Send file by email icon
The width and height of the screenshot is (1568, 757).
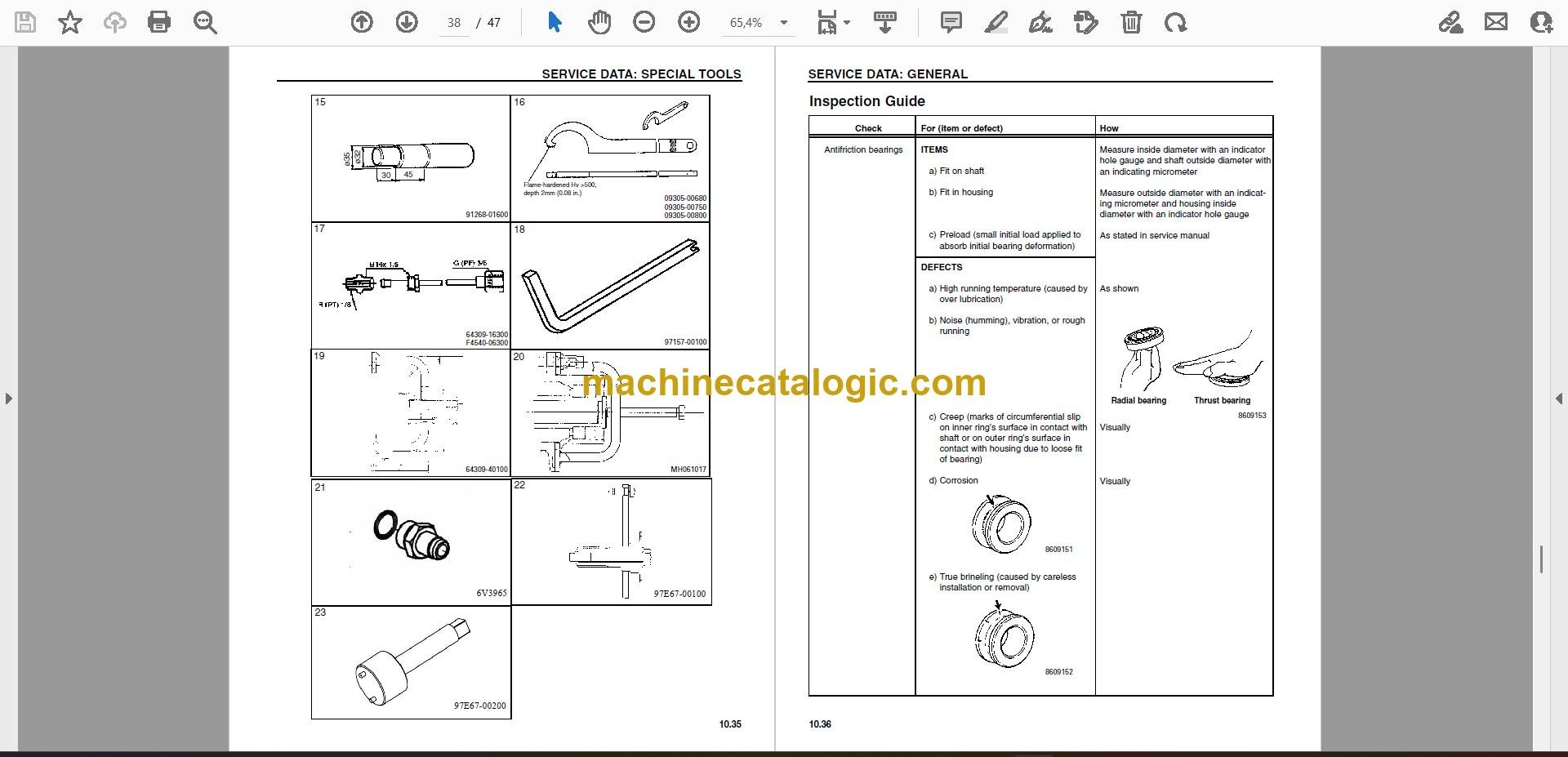pyautogui.click(x=1496, y=23)
